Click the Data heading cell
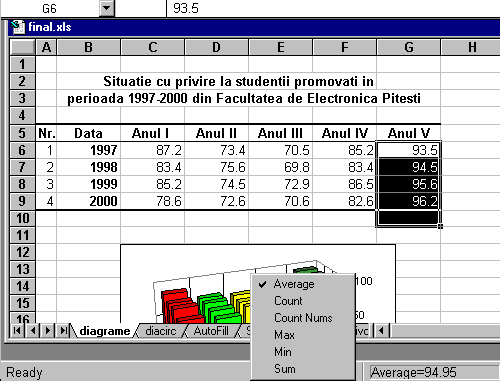500x381 pixels. click(x=88, y=133)
